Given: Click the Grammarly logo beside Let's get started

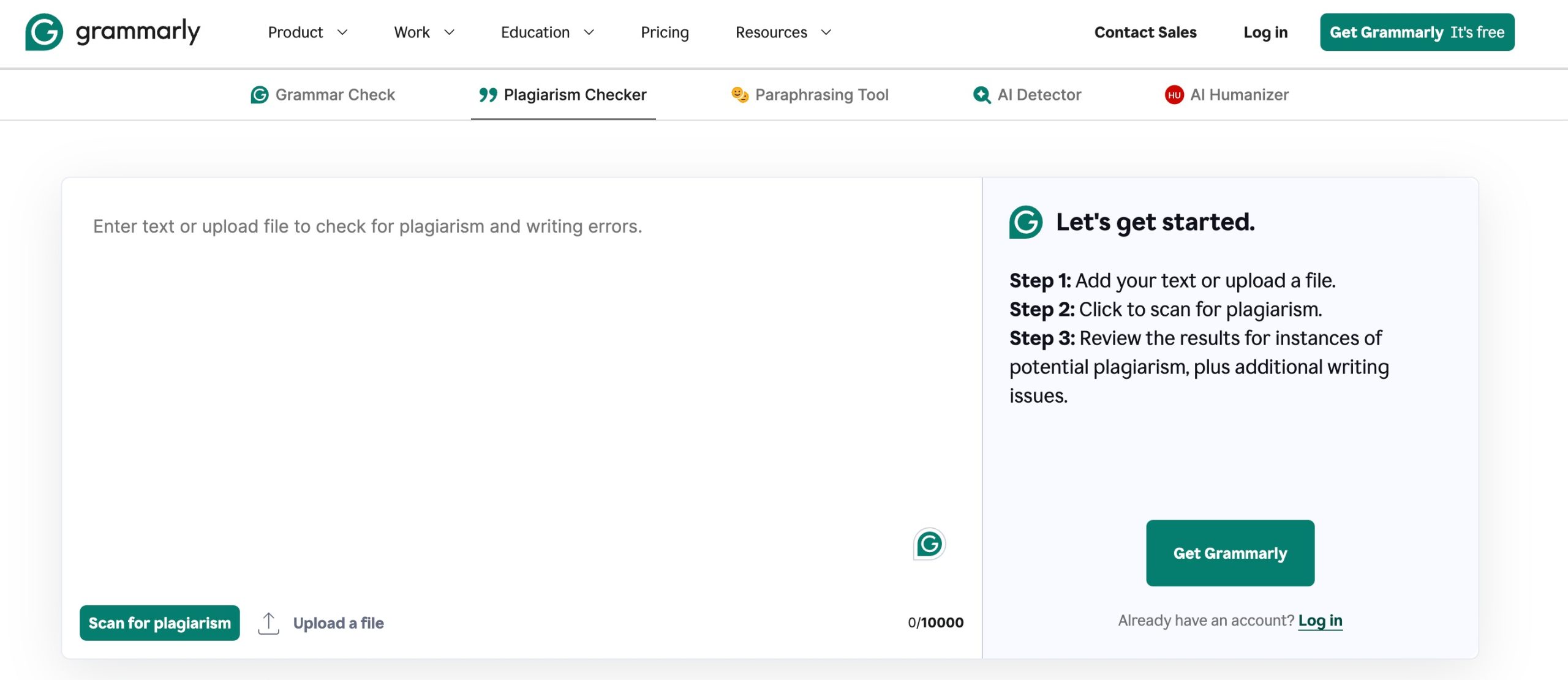Looking at the screenshot, I should click(x=1026, y=222).
